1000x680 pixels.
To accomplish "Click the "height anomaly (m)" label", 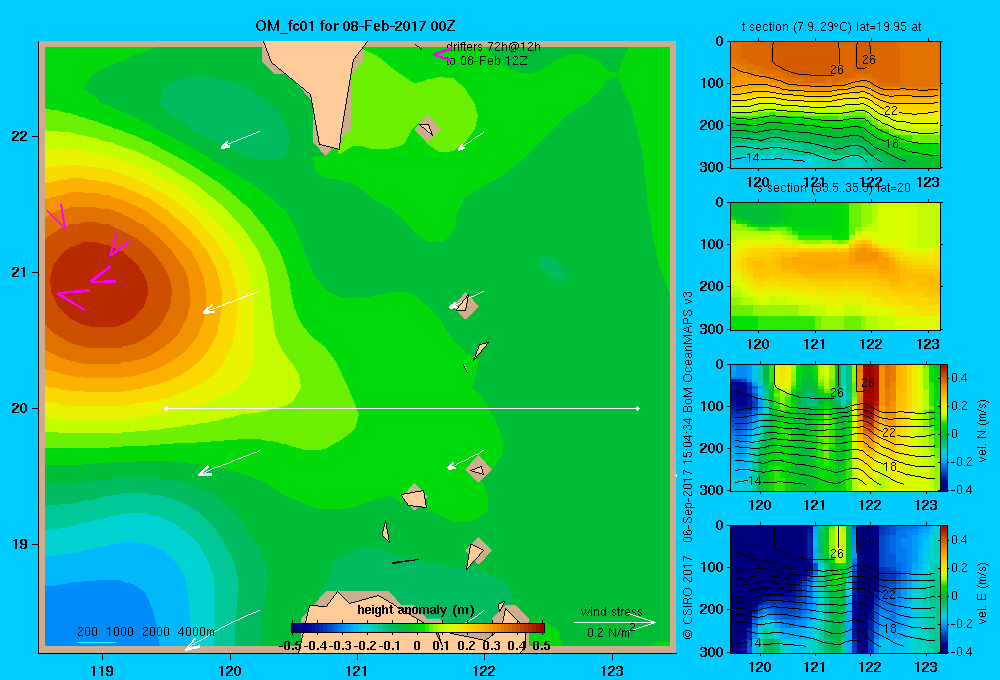I will coord(416,610).
